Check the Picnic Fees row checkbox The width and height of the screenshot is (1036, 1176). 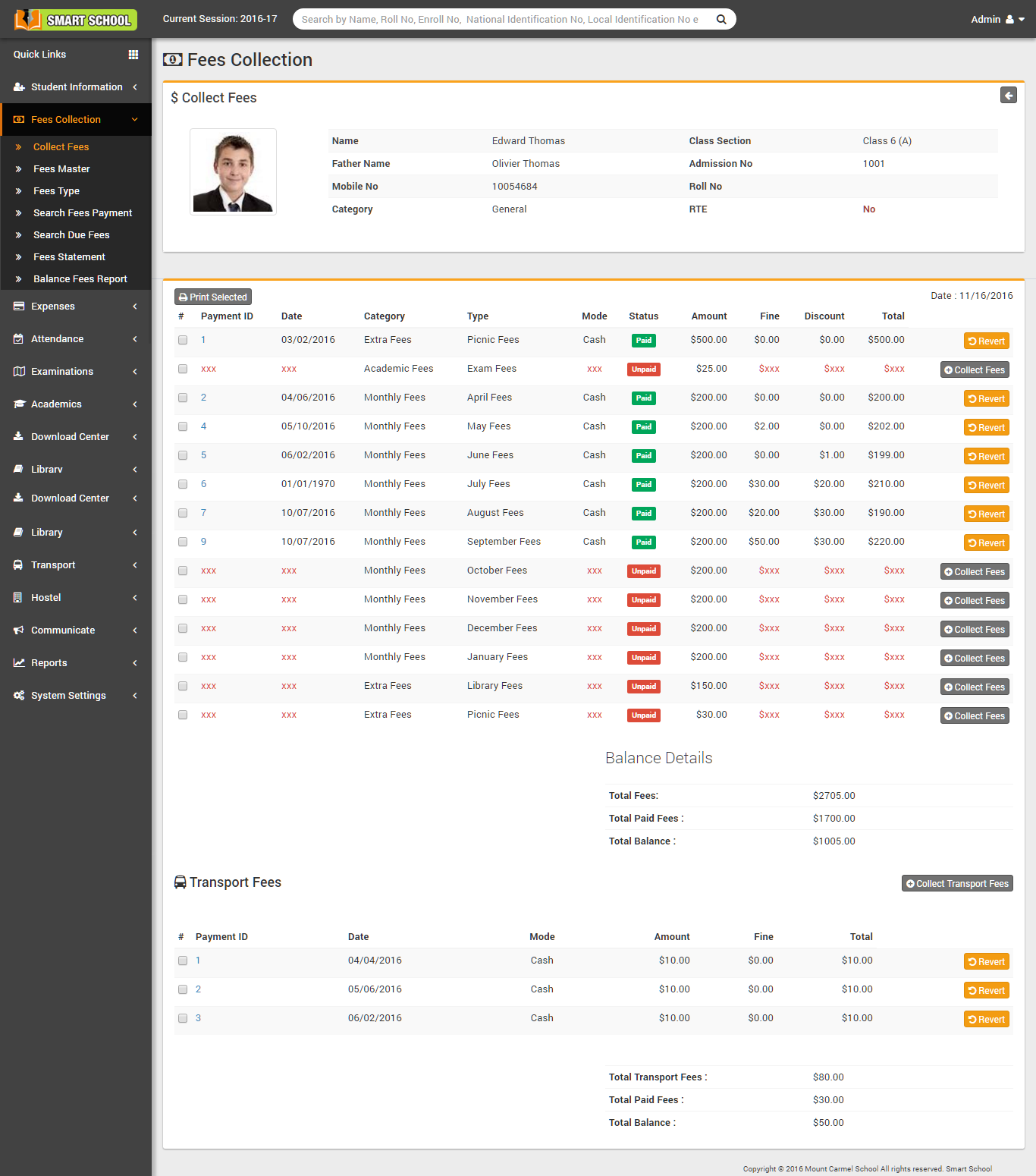(x=182, y=340)
